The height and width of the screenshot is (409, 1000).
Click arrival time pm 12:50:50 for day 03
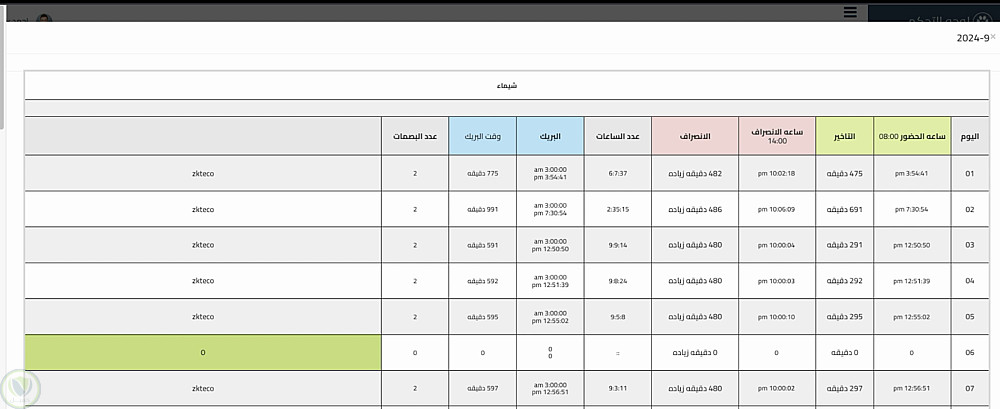point(911,245)
